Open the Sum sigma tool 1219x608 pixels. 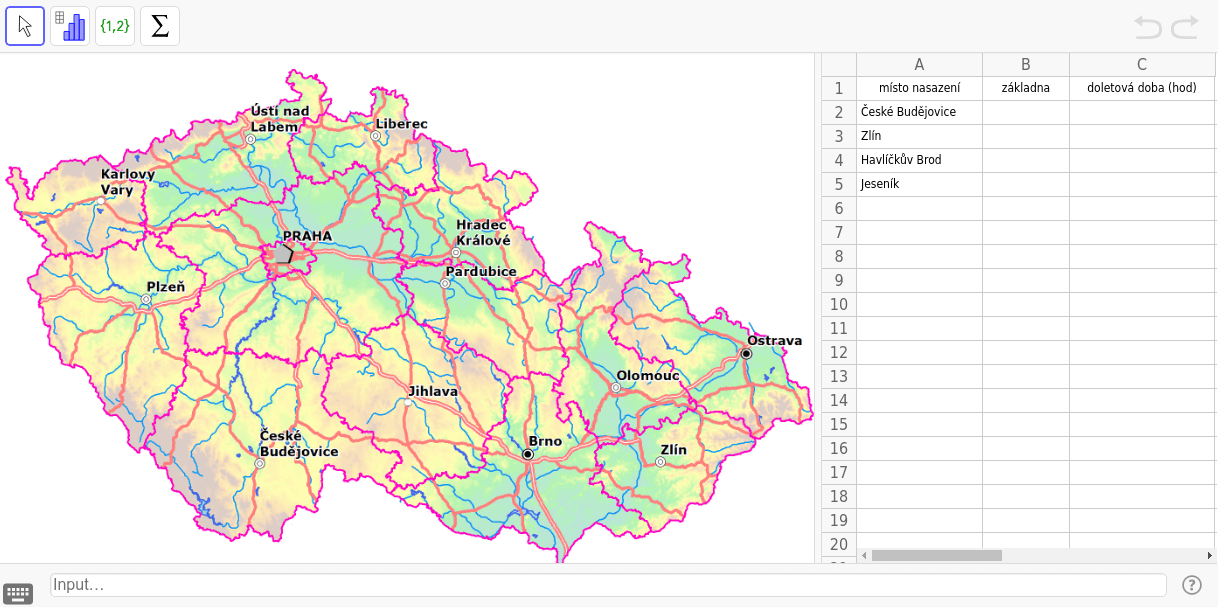pyautogui.click(x=160, y=26)
